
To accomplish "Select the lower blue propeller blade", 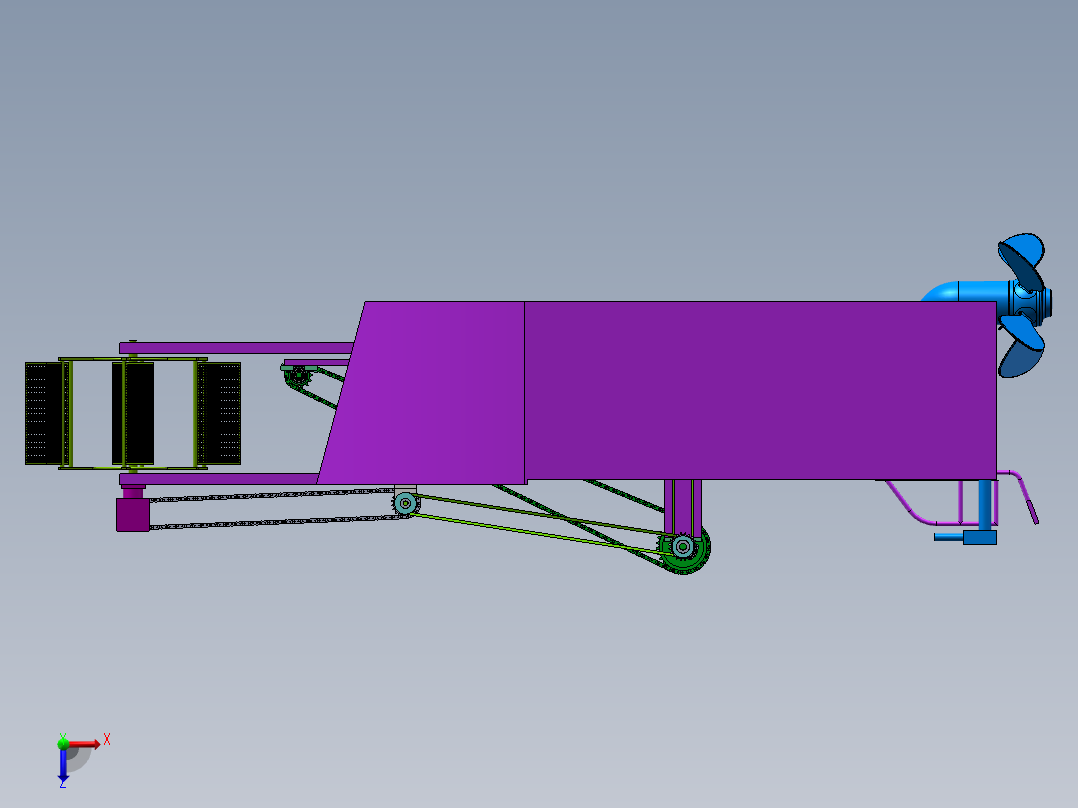I will (1022, 347).
